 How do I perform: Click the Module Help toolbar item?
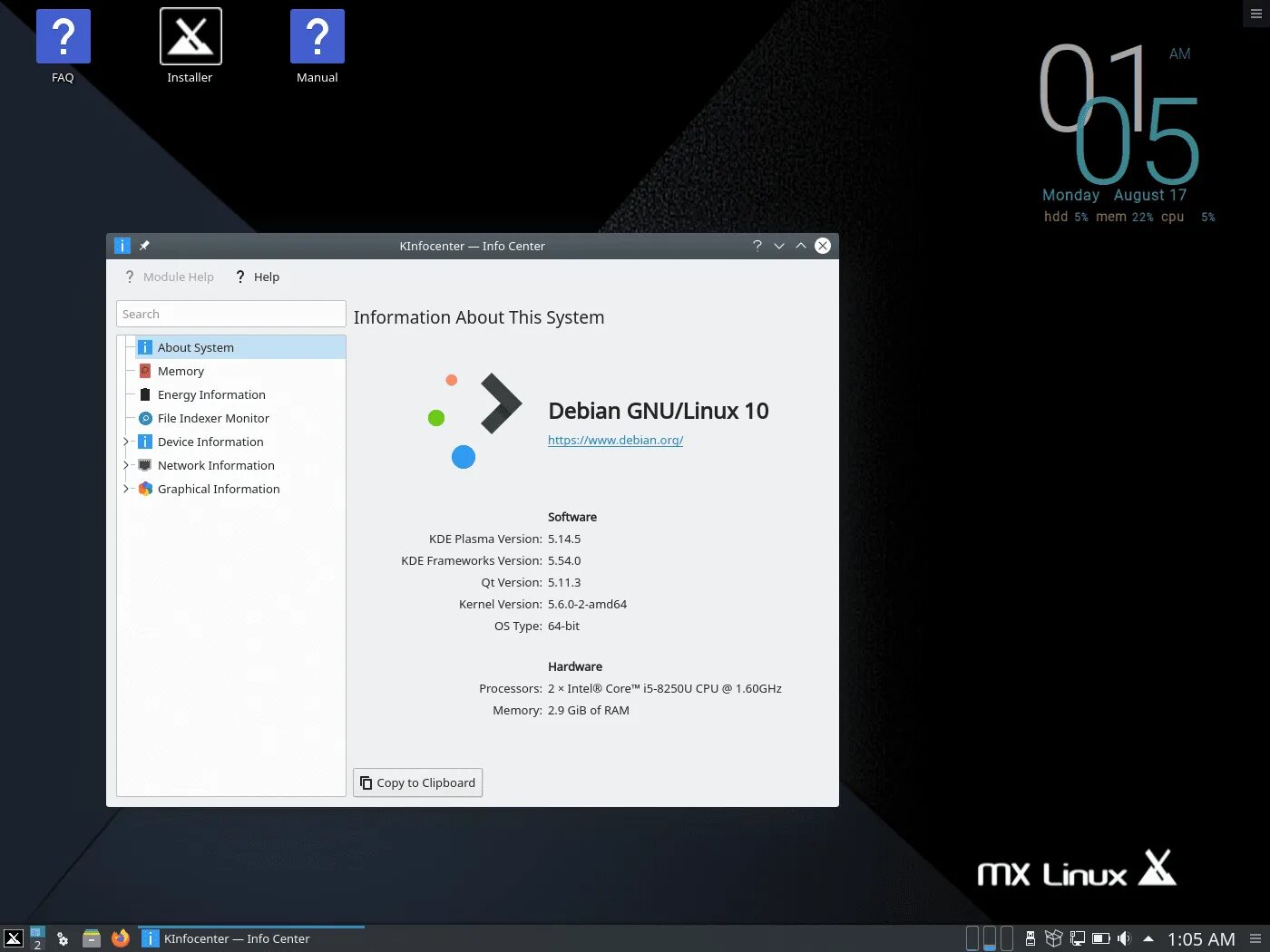170,277
